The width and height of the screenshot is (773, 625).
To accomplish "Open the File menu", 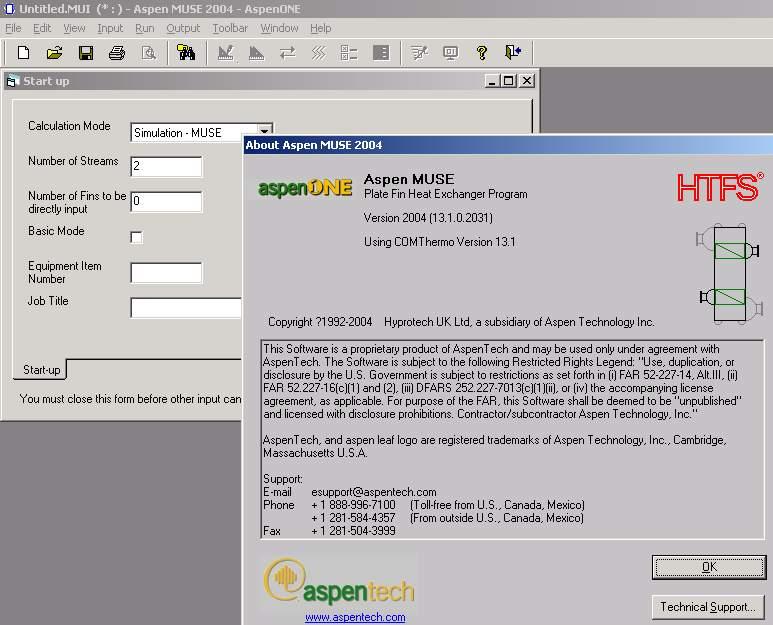I will tap(13, 28).
